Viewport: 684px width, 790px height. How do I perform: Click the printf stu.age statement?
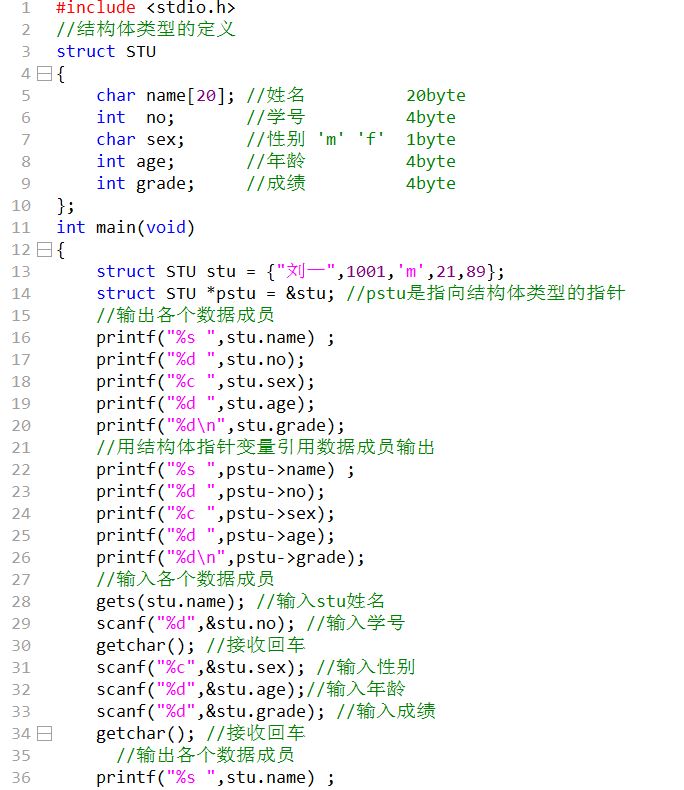click(206, 404)
